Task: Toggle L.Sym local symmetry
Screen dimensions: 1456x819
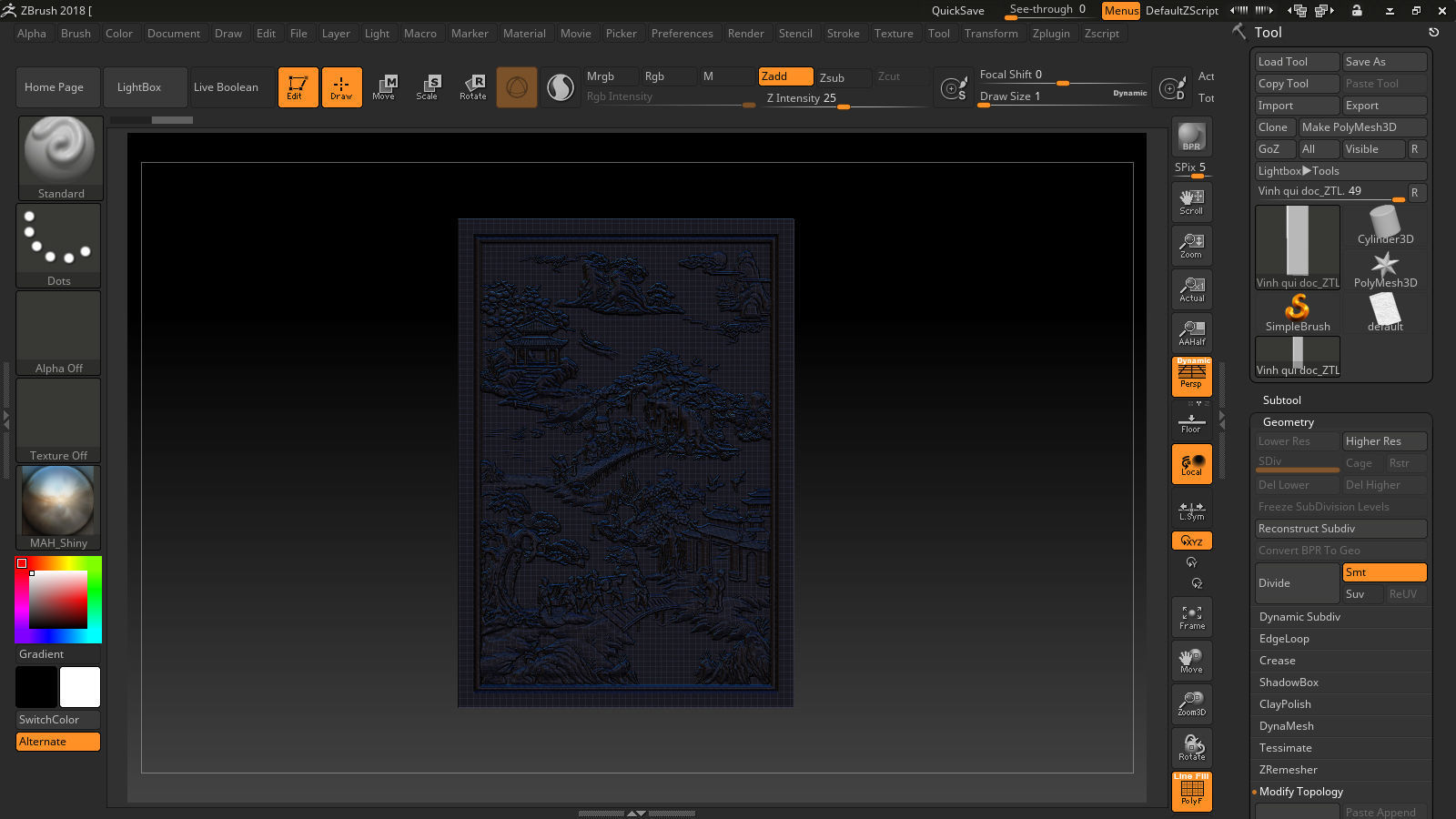Action: (x=1191, y=511)
